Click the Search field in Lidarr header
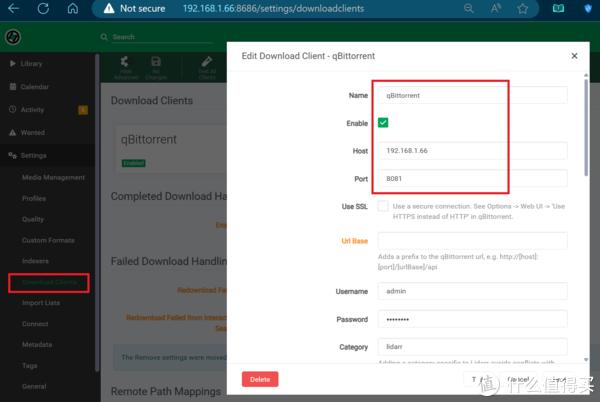This screenshot has height=402, width=600. tap(162, 37)
